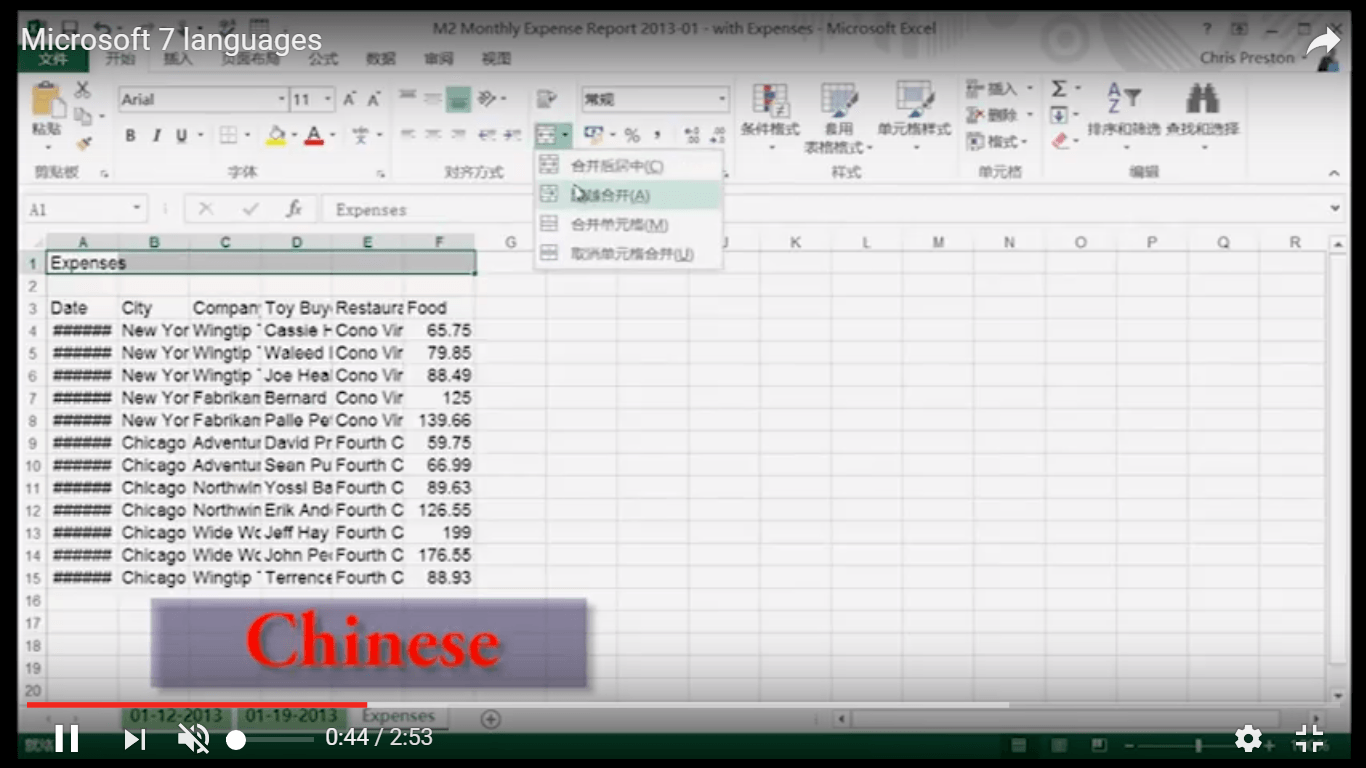Toggle center text alignment

click(x=433, y=135)
